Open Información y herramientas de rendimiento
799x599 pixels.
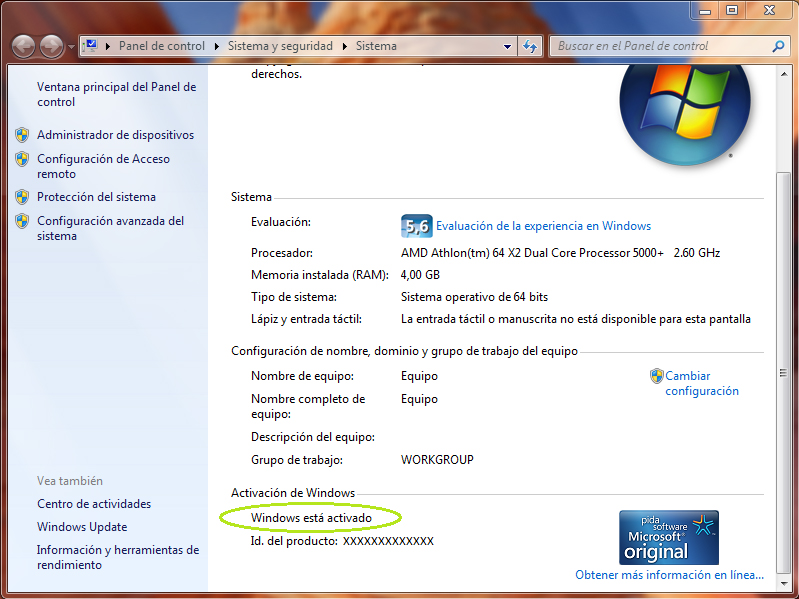tap(118, 557)
